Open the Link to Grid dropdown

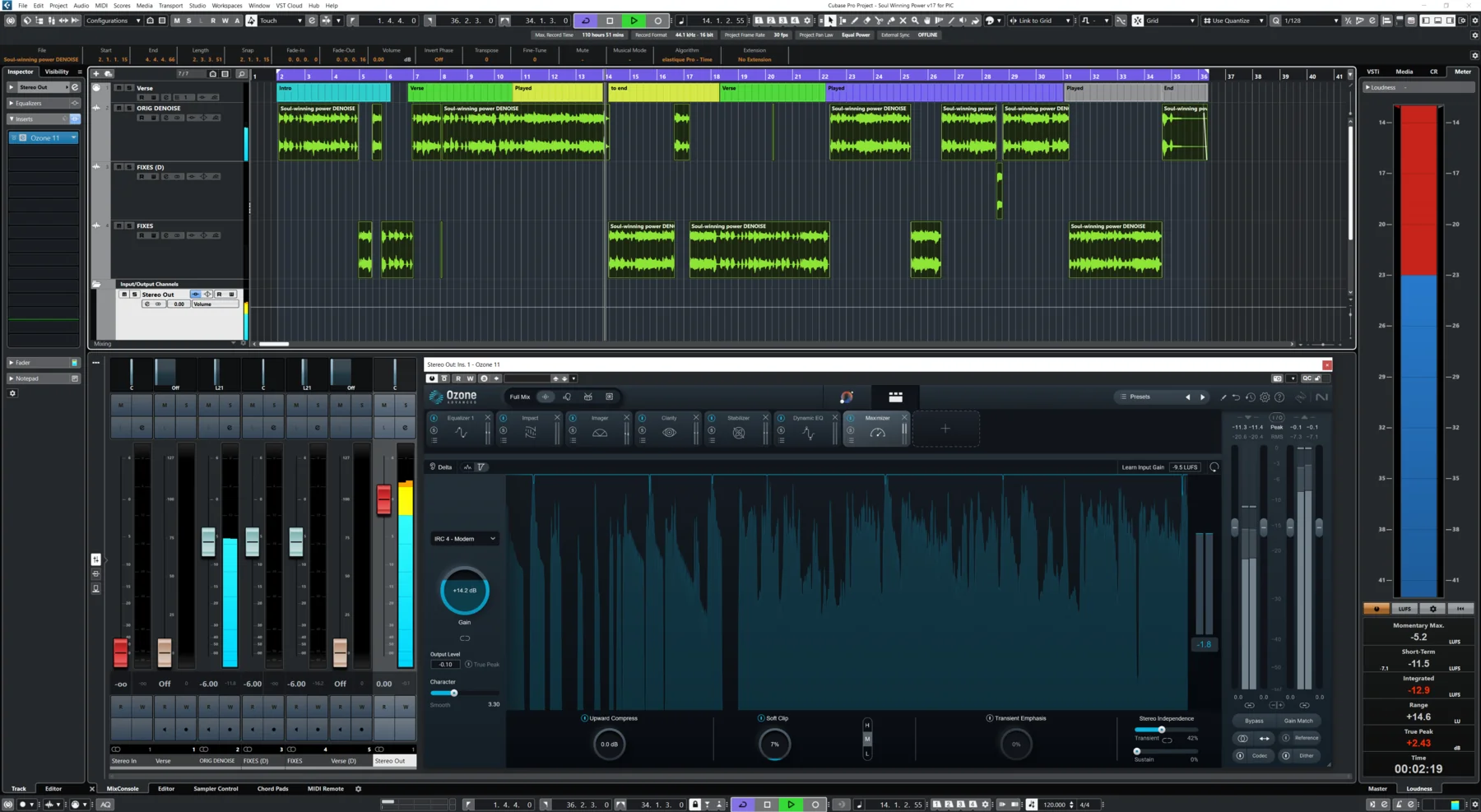(x=1041, y=21)
